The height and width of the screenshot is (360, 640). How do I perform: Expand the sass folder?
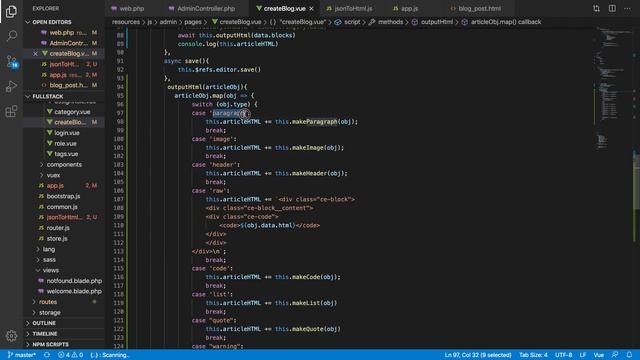49,260
